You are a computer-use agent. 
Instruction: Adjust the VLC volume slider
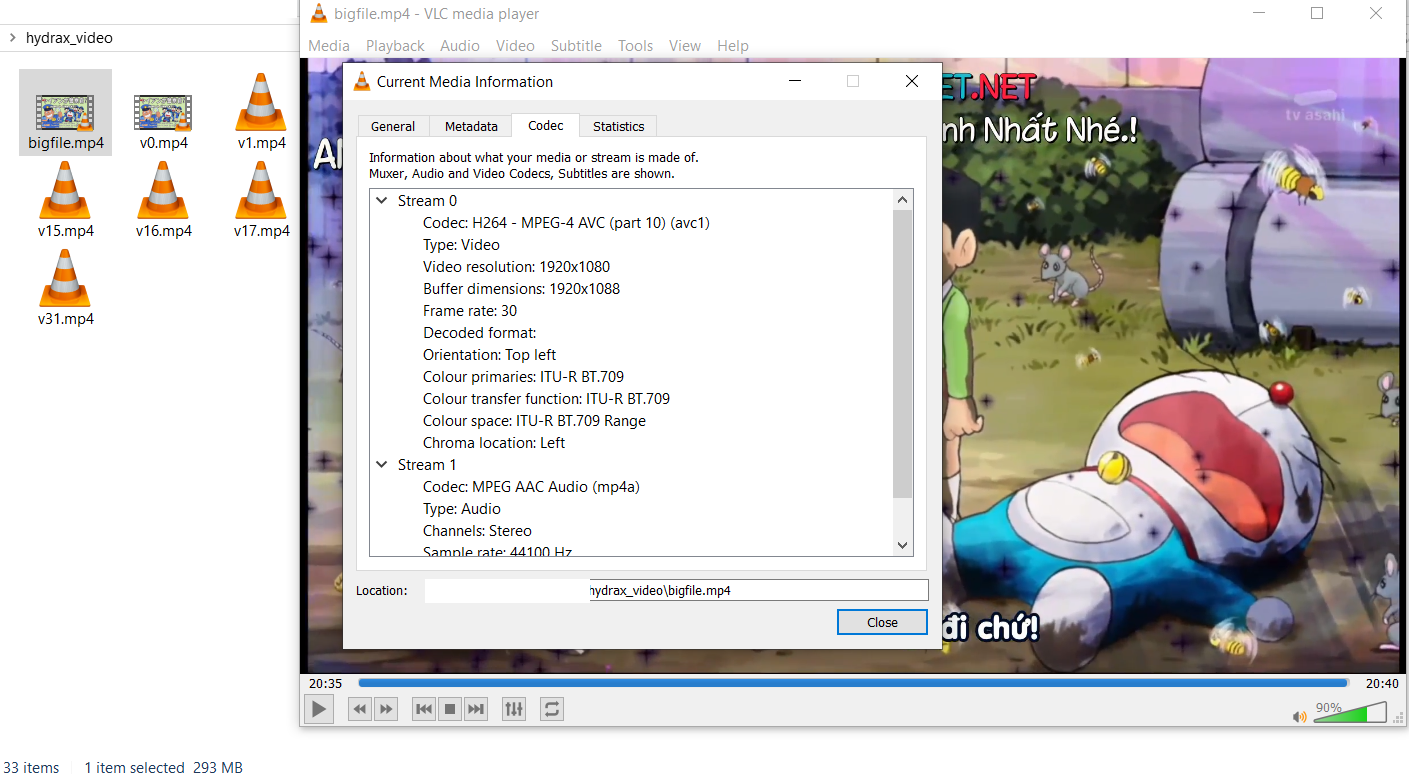coord(1349,713)
